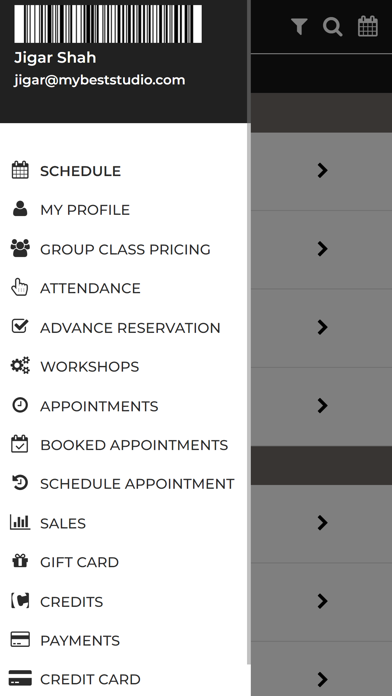
Task: Expand the row chevron beside Advance Reservation
Action: click(323, 327)
